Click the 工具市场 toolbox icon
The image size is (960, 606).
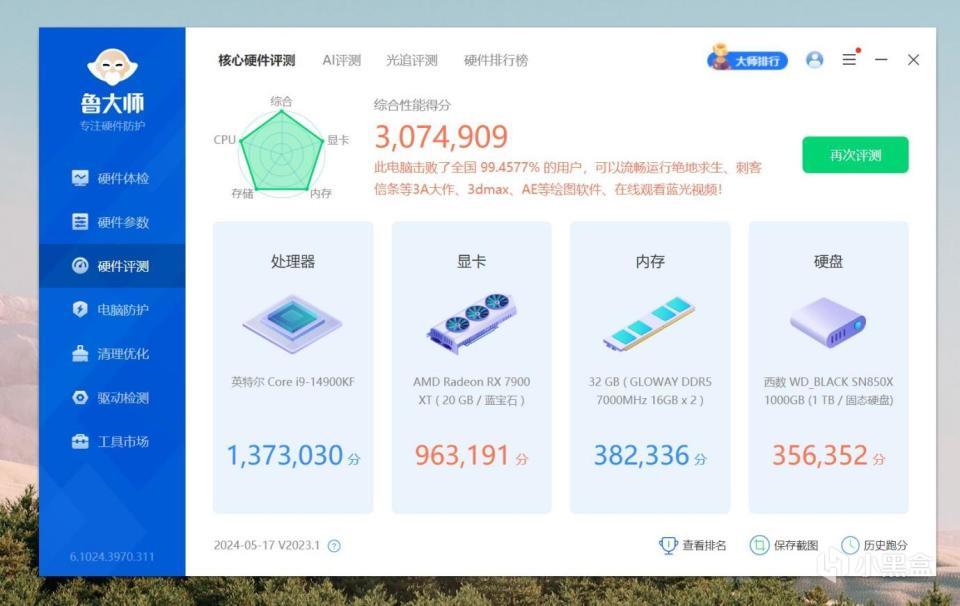click(80, 441)
